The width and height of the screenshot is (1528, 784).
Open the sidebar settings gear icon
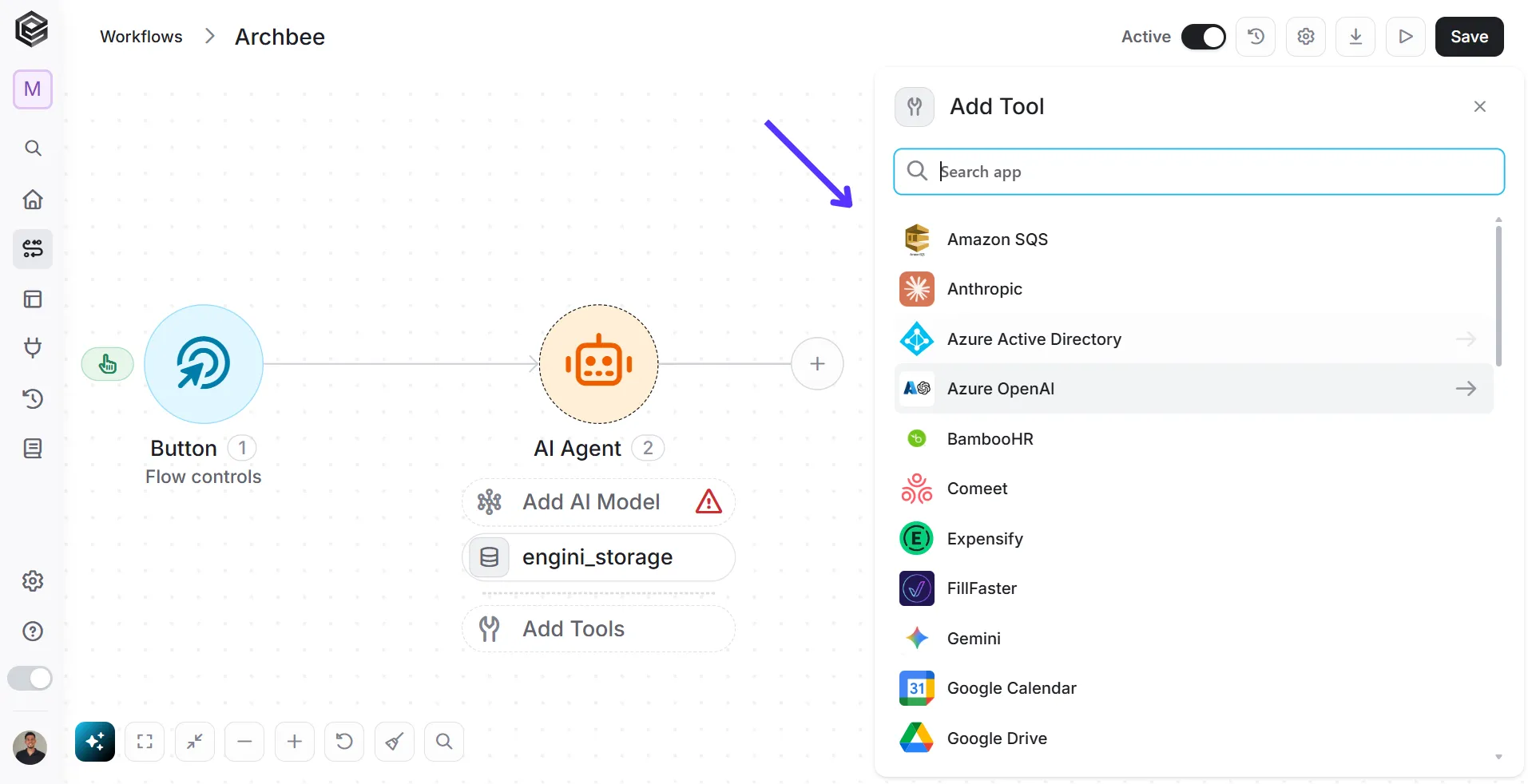33,581
